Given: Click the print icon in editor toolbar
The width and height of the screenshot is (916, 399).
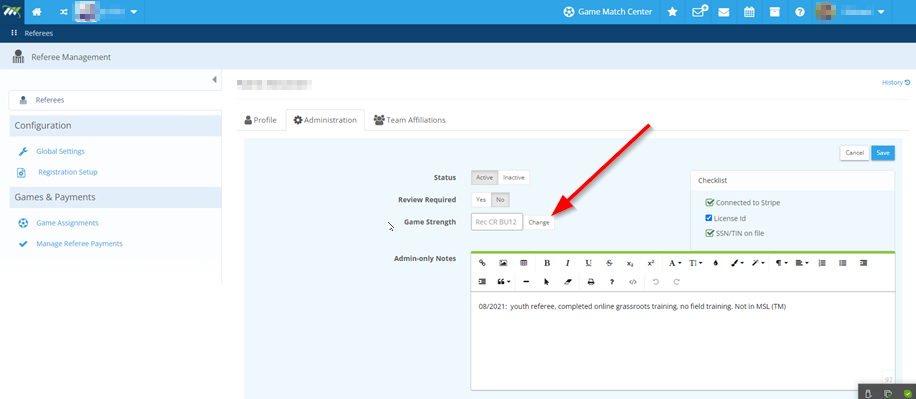Looking at the screenshot, I should click(591, 282).
